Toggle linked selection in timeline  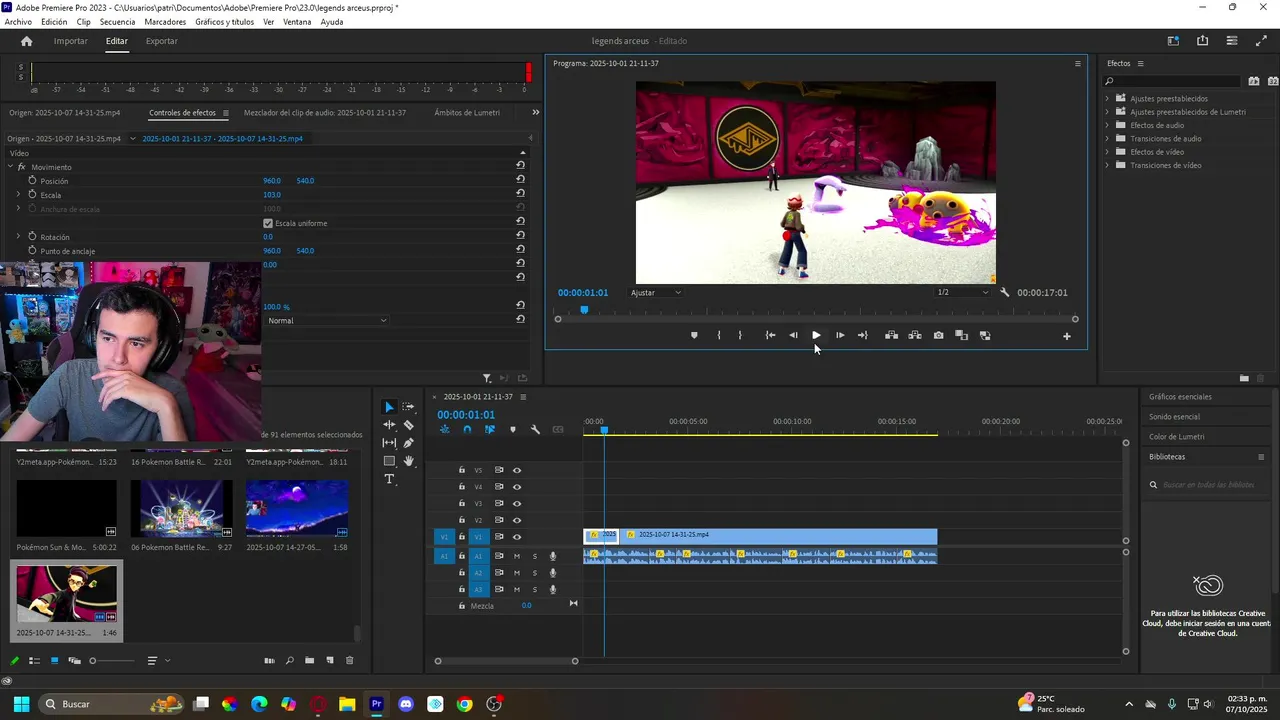click(x=490, y=430)
